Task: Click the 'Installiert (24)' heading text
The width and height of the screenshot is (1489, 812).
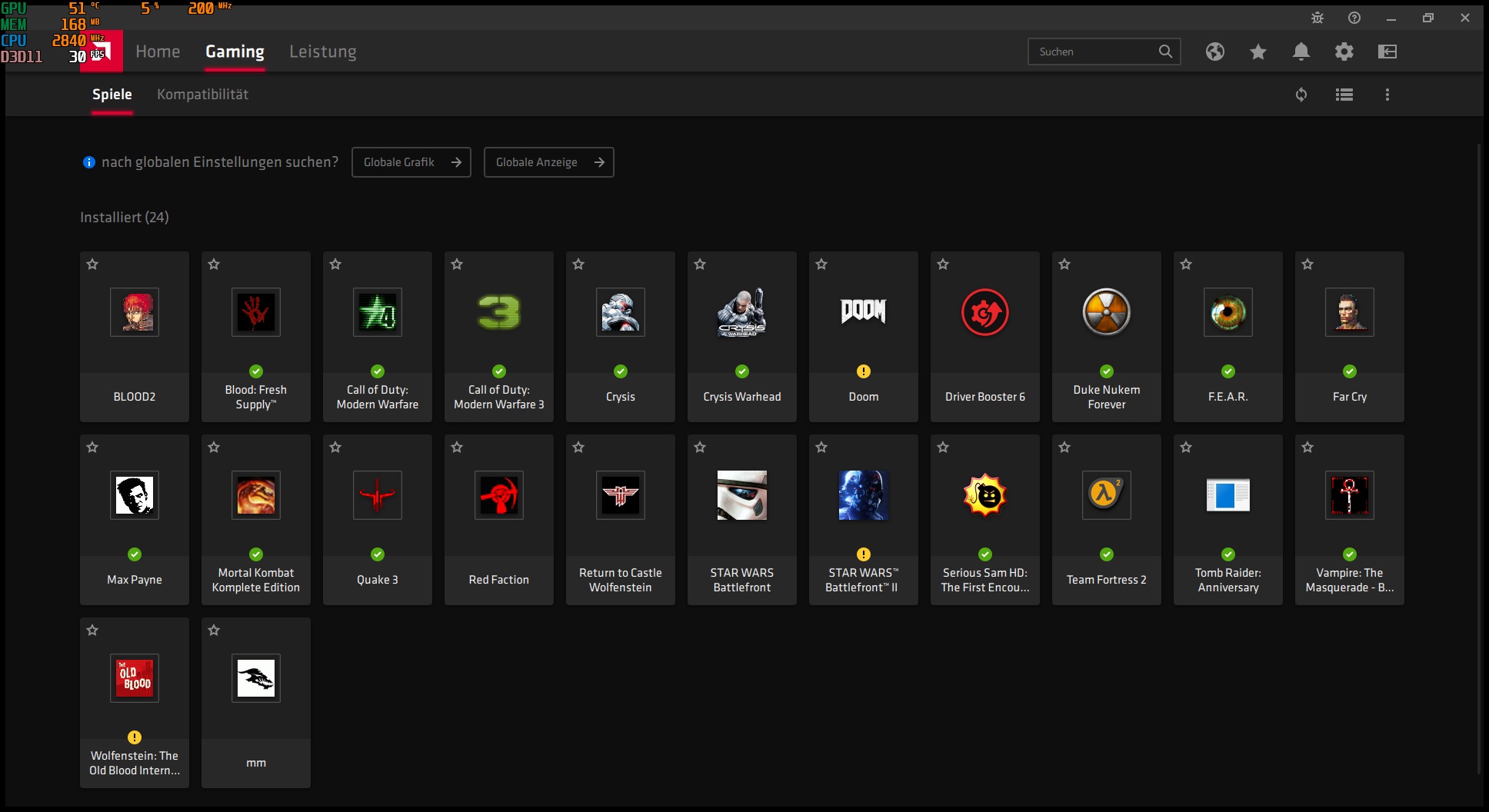Action: (x=125, y=218)
